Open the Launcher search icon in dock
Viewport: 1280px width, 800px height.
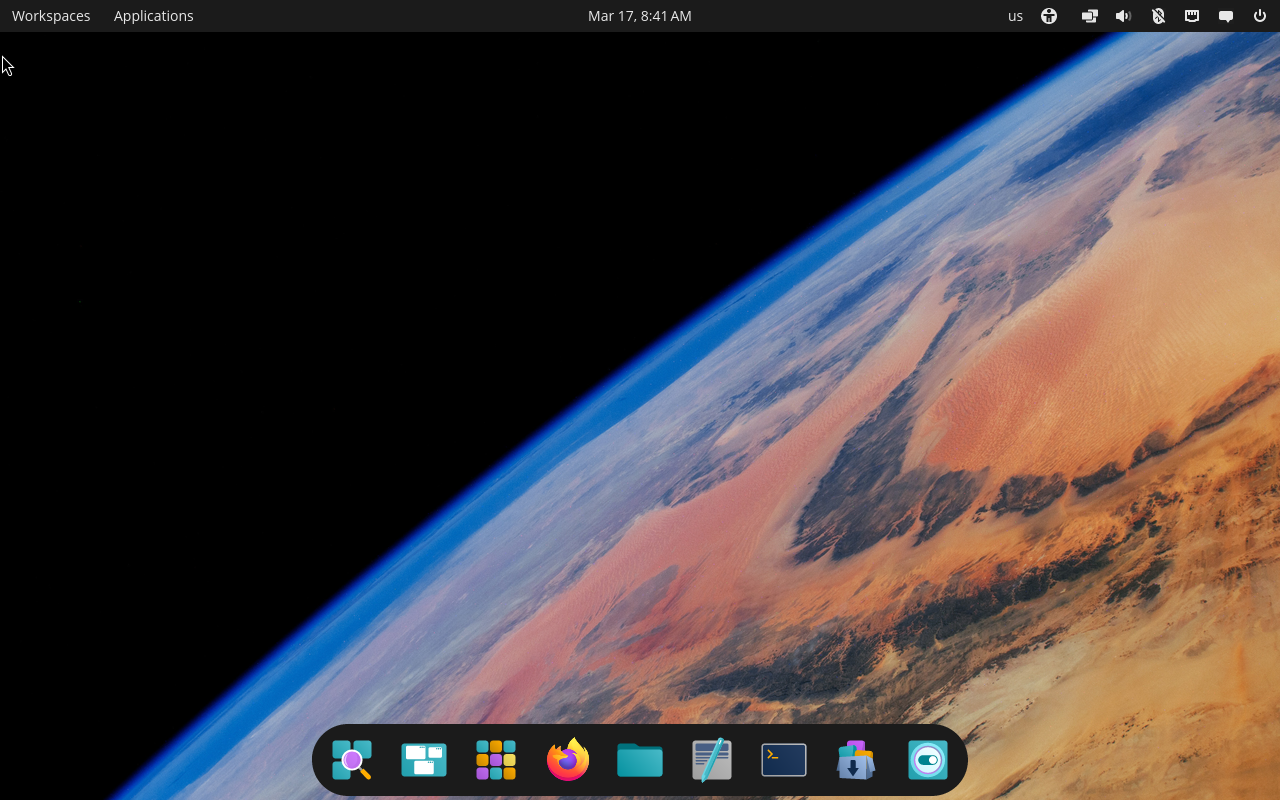pos(352,760)
